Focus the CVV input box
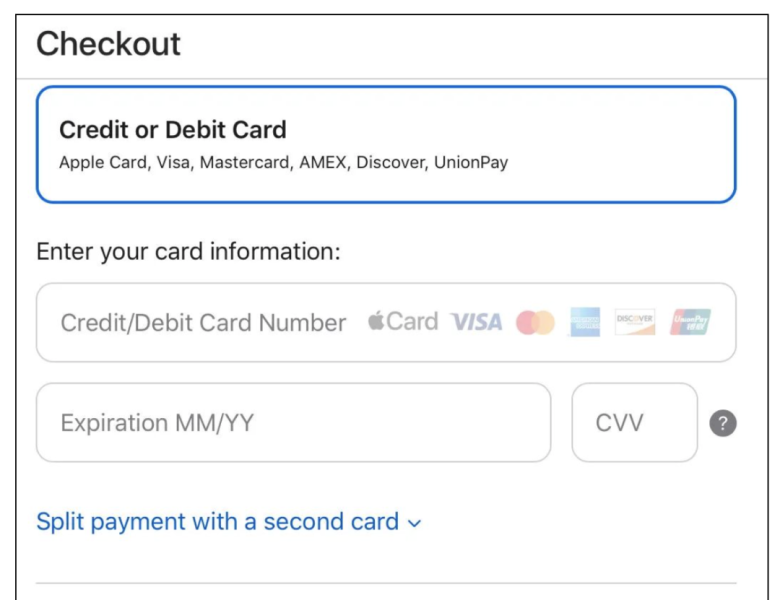780x600 pixels. pyautogui.click(x=635, y=422)
